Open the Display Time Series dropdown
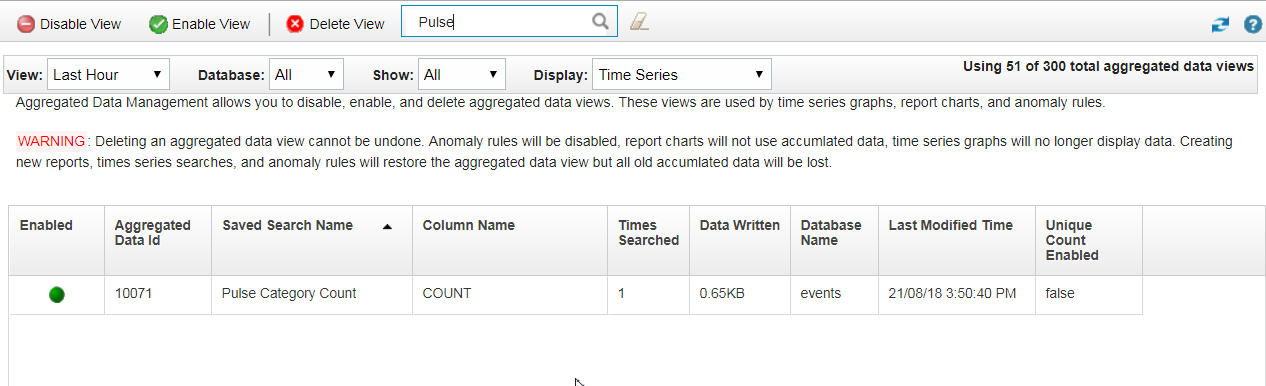 [682, 74]
